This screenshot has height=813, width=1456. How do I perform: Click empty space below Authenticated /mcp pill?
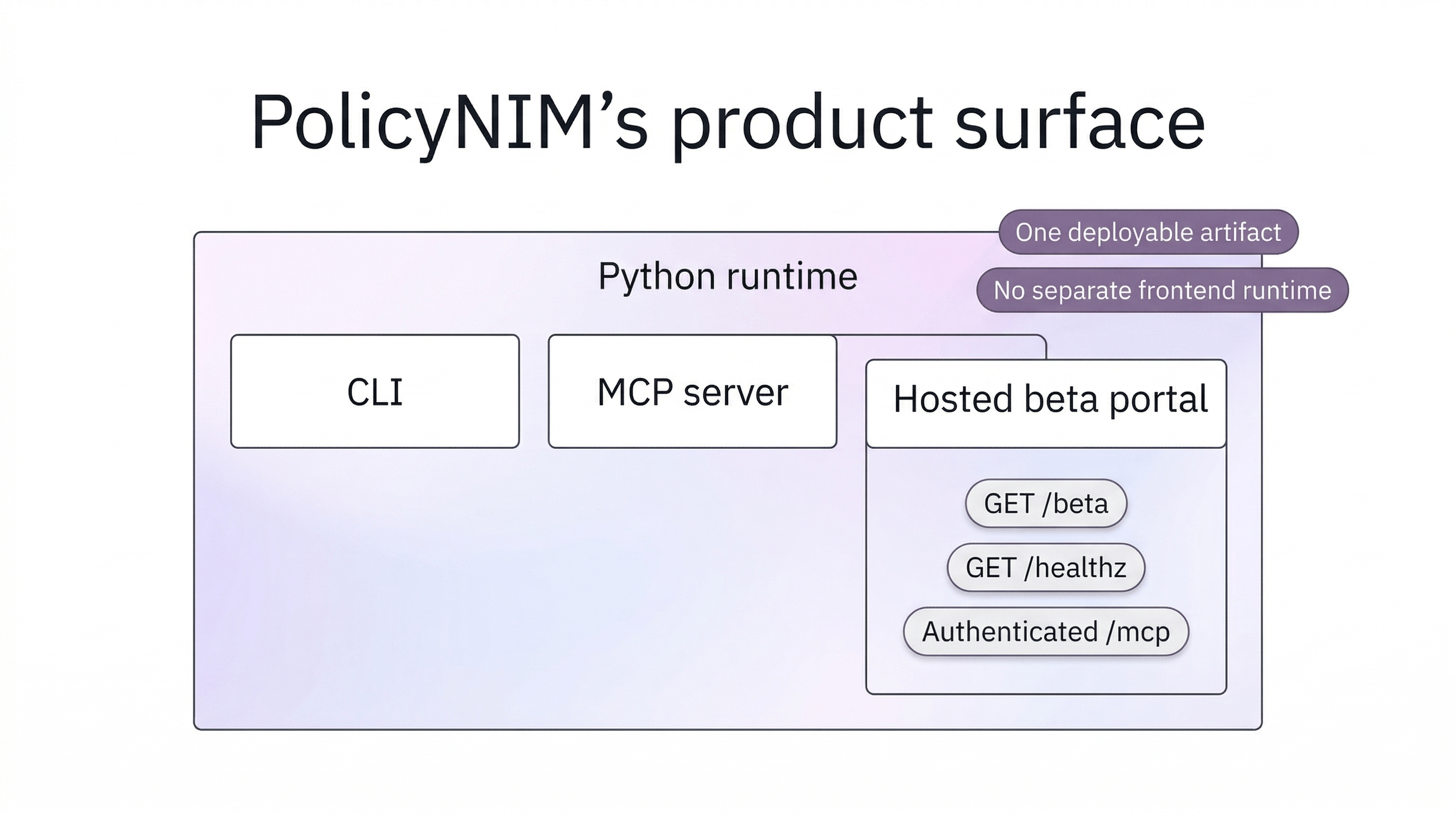(x=1045, y=675)
